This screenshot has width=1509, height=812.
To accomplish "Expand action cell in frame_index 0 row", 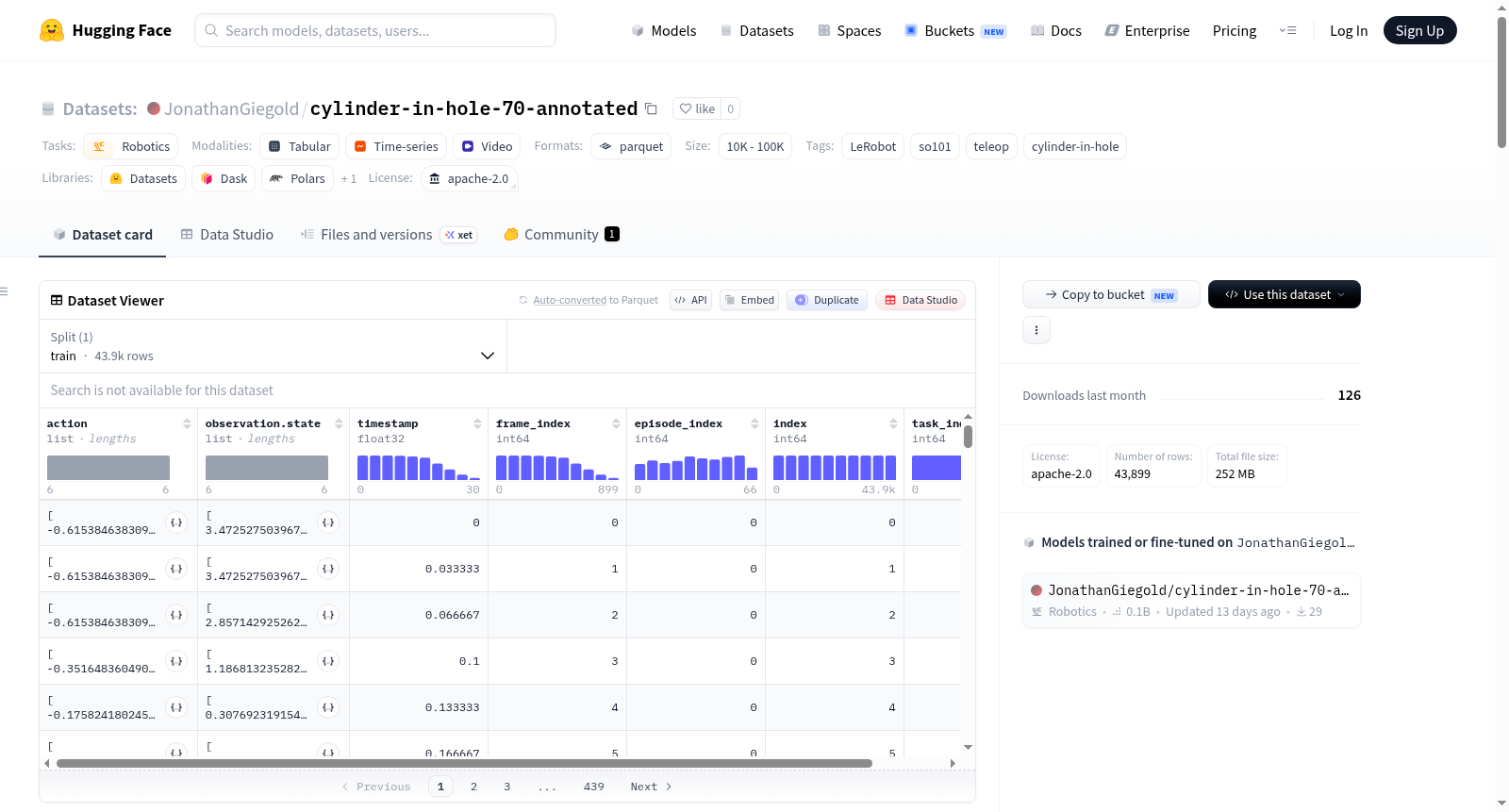I will 176,522.
